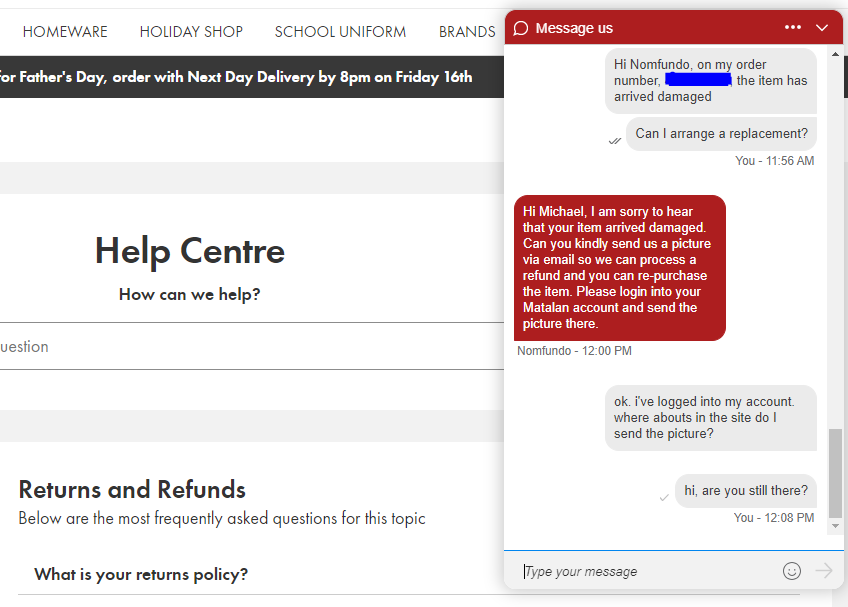848x607 pixels.
Task: Collapse the Message us chat window
Action: [822, 28]
